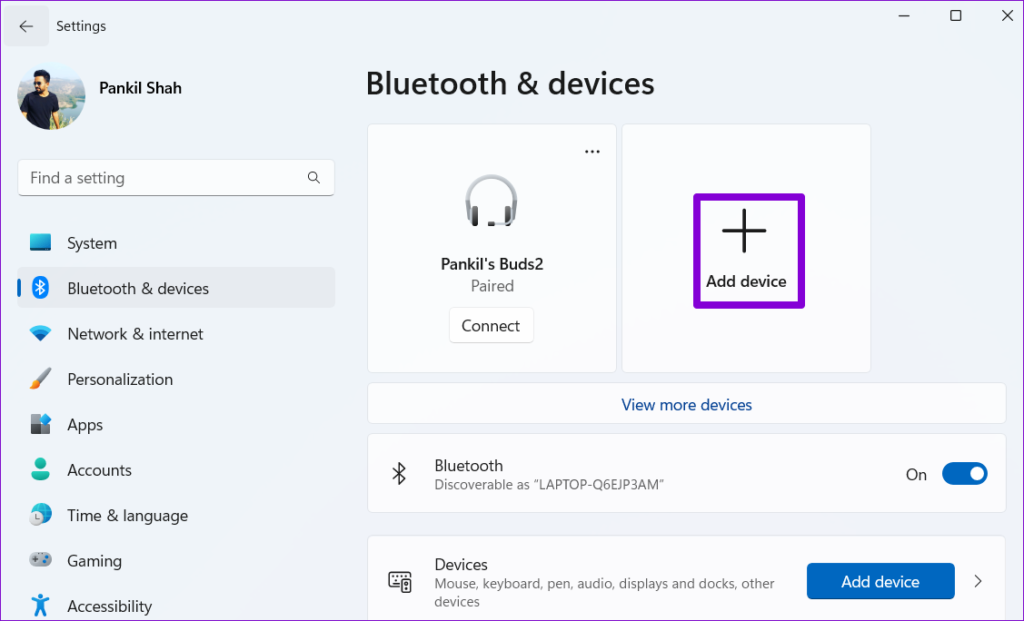
Task: Click View more devices
Action: tap(686, 404)
